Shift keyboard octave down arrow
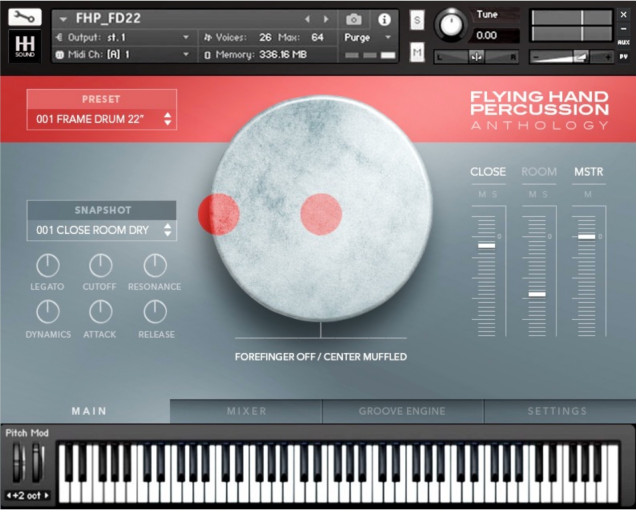Image resolution: width=637 pixels, height=512 pixels. [x=9, y=496]
